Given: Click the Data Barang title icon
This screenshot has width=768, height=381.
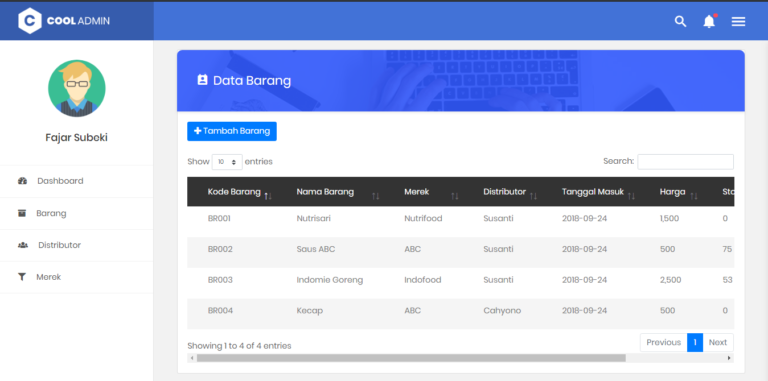Looking at the screenshot, I should point(202,80).
